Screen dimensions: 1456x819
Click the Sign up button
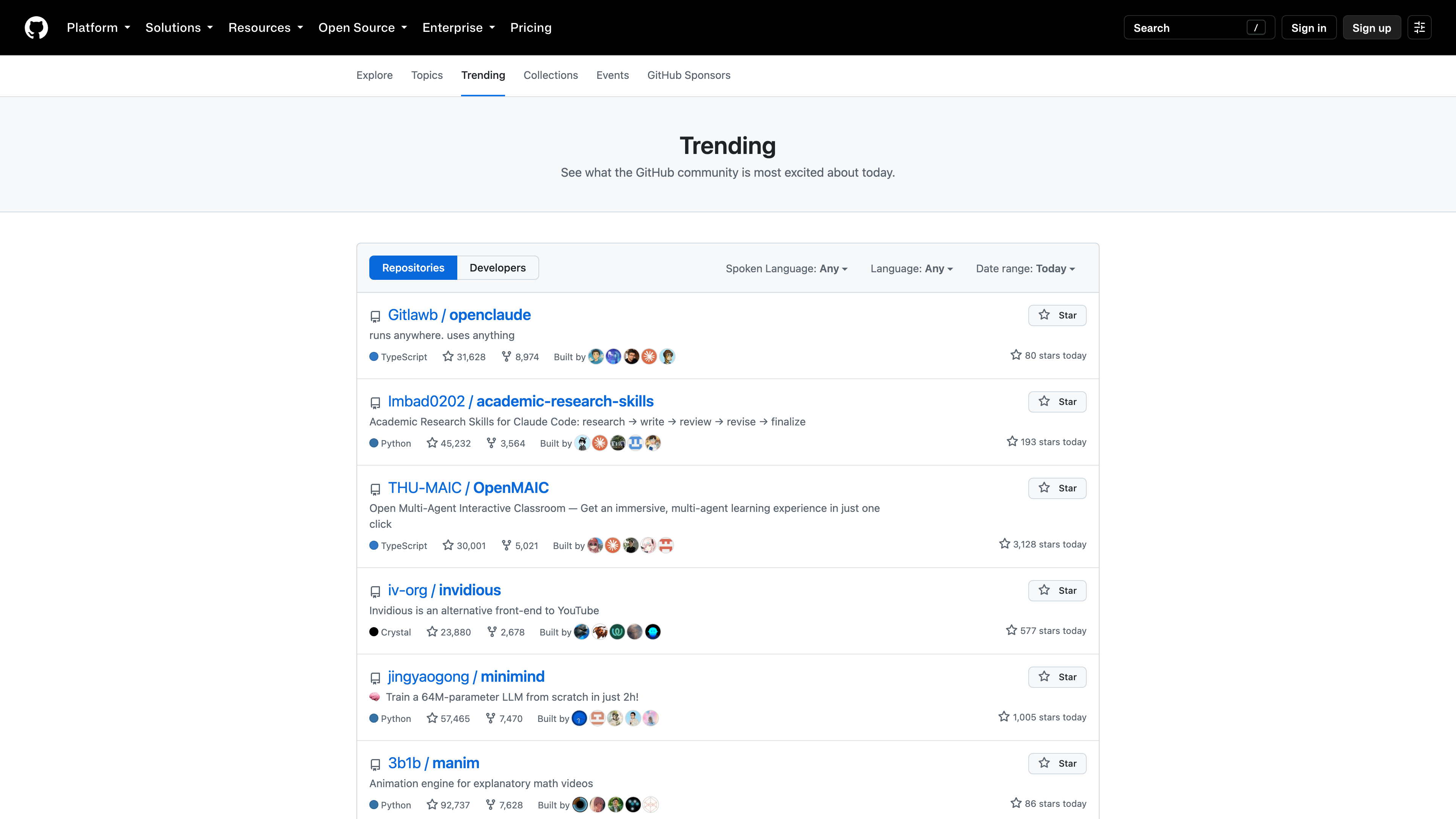[1371, 28]
